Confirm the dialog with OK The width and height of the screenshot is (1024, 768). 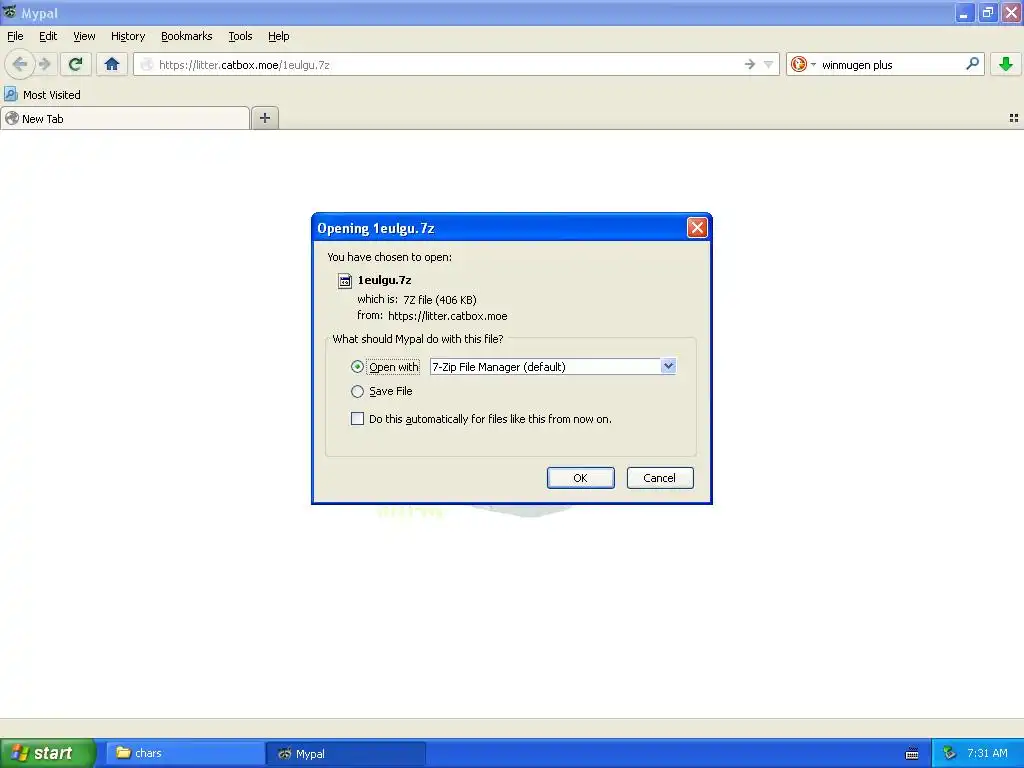(x=581, y=478)
